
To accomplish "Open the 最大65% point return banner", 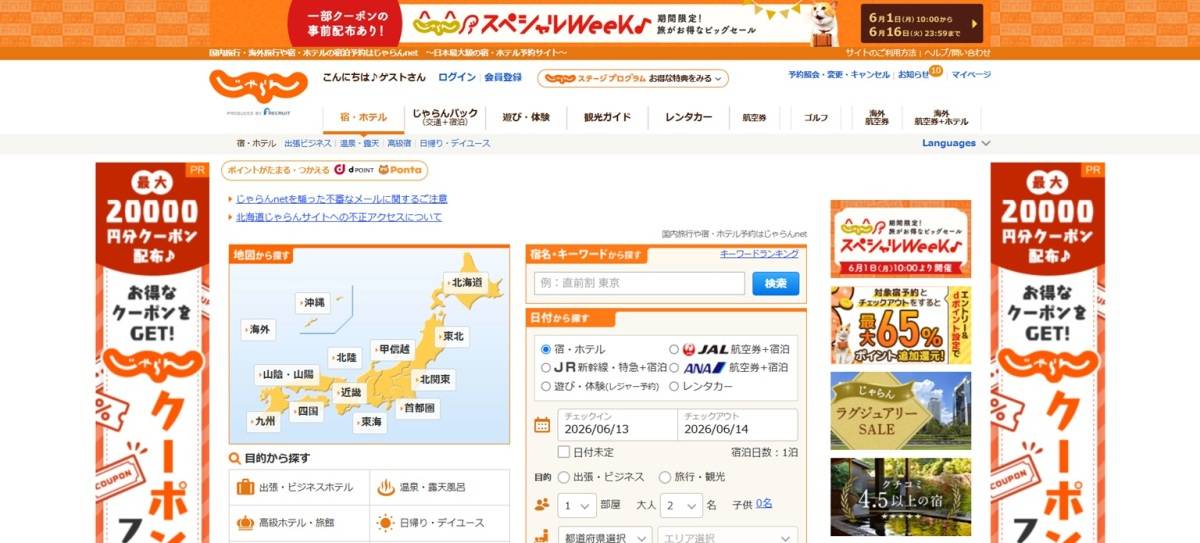I will coord(900,325).
